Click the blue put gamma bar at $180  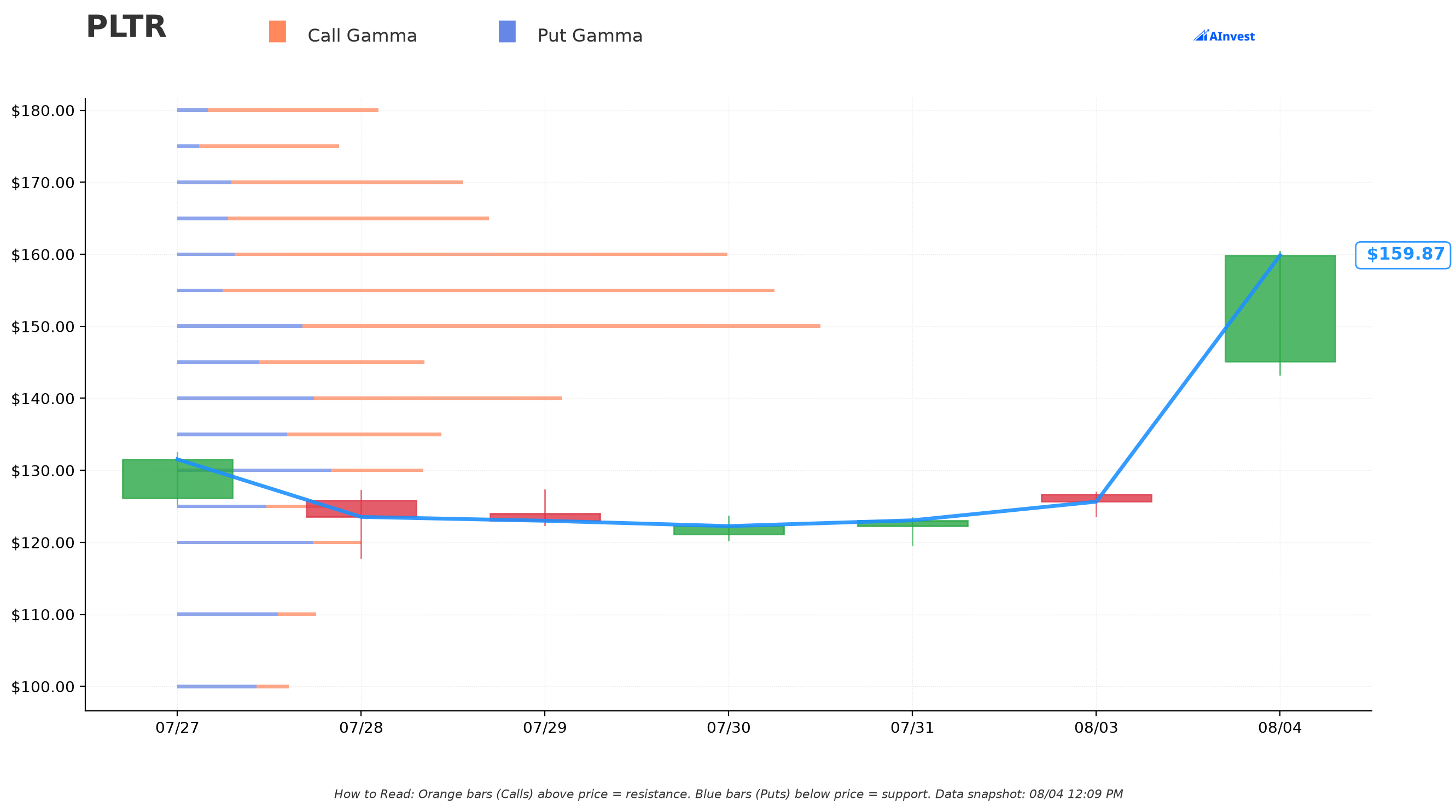[192, 110]
